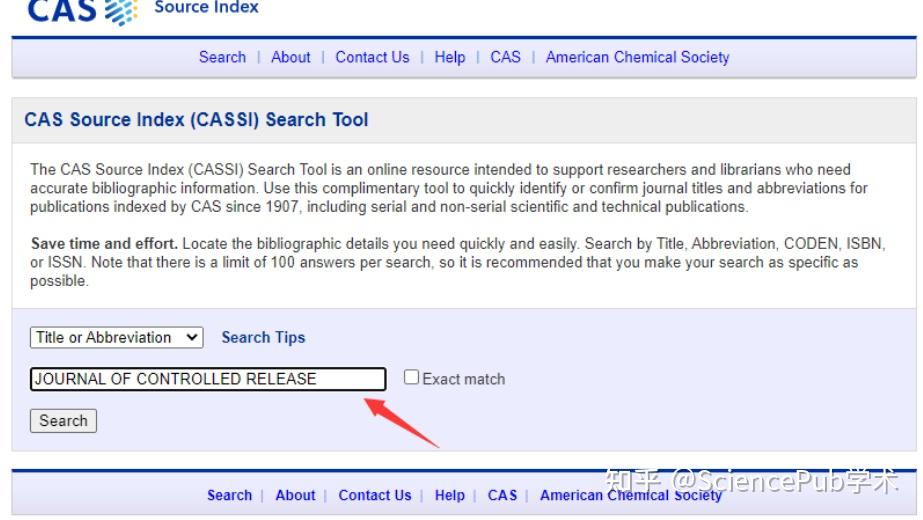Open Contact Us in footer navigation

(375, 495)
